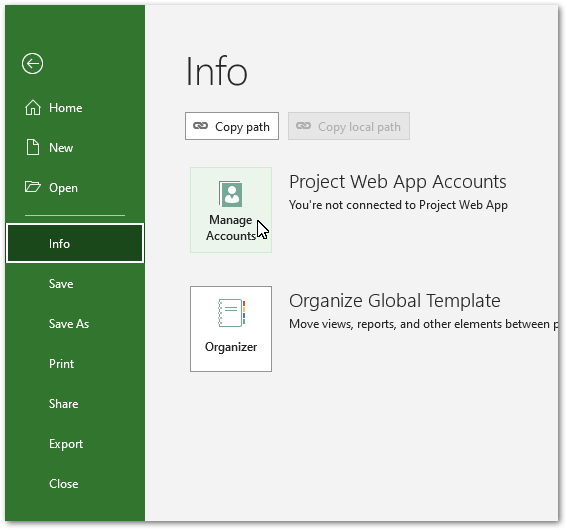The image size is (567, 530).
Task: Choose Close to close the project
Action: tap(75, 484)
